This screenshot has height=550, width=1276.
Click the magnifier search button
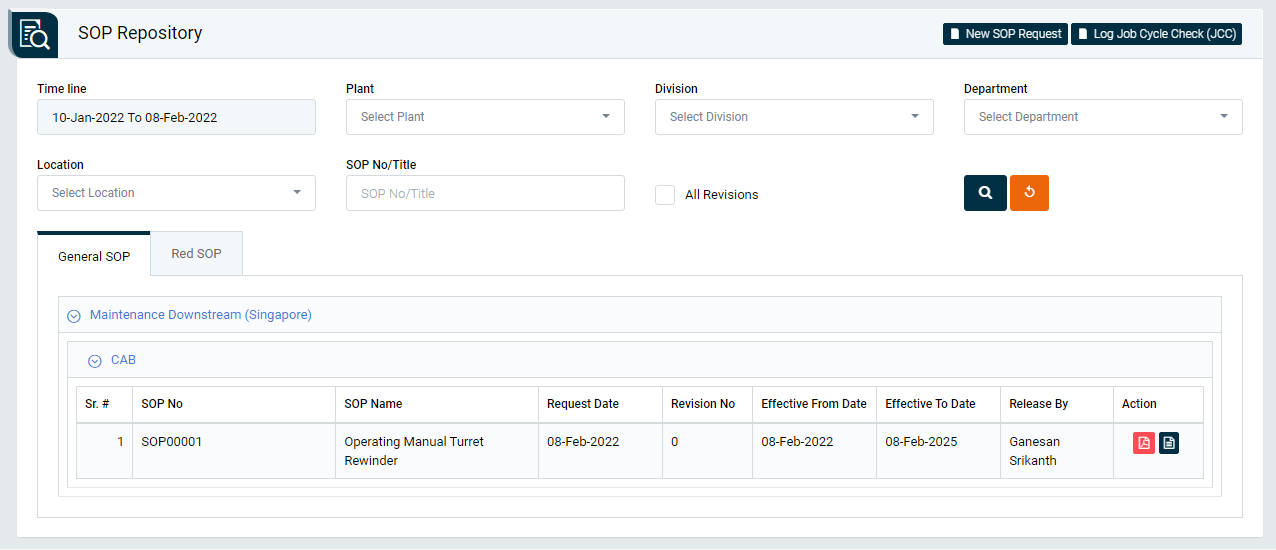tap(985, 193)
